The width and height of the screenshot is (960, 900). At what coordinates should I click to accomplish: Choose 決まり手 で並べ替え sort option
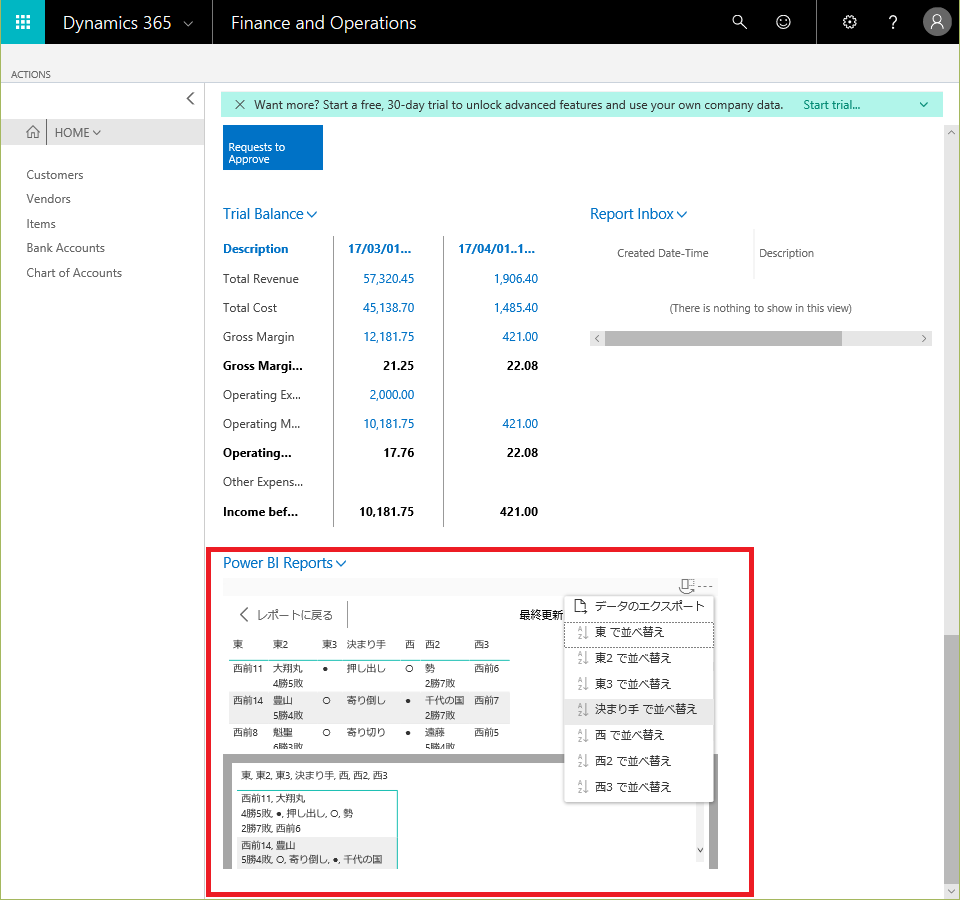pyautogui.click(x=639, y=710)
